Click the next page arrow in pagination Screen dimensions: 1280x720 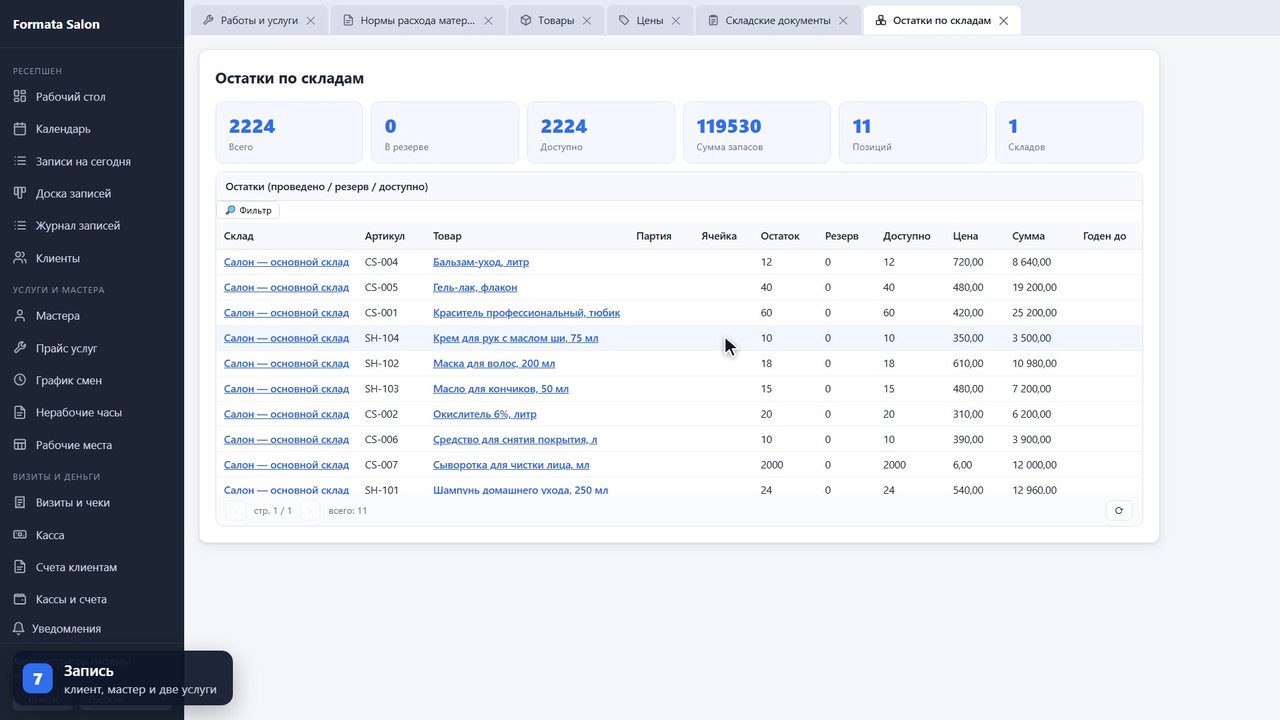310,510
